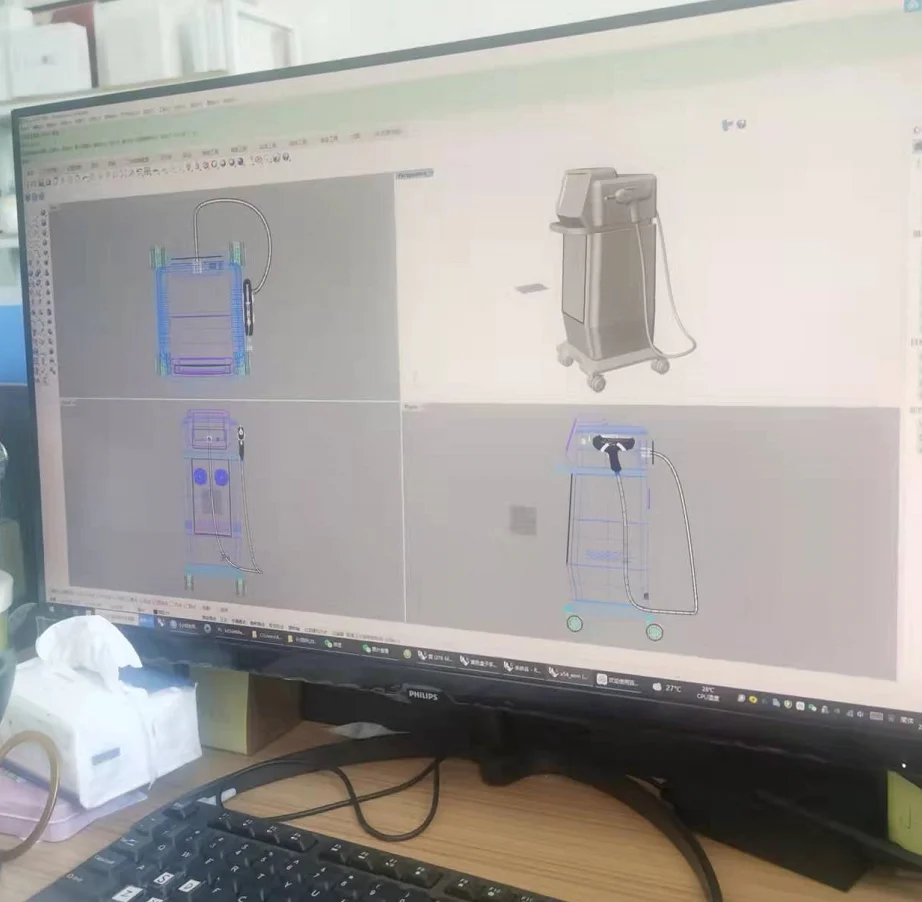The width and height of the screenshot is (922, 902).
Task: Select the Perspective viewport title tab
Action: [415, 174]
